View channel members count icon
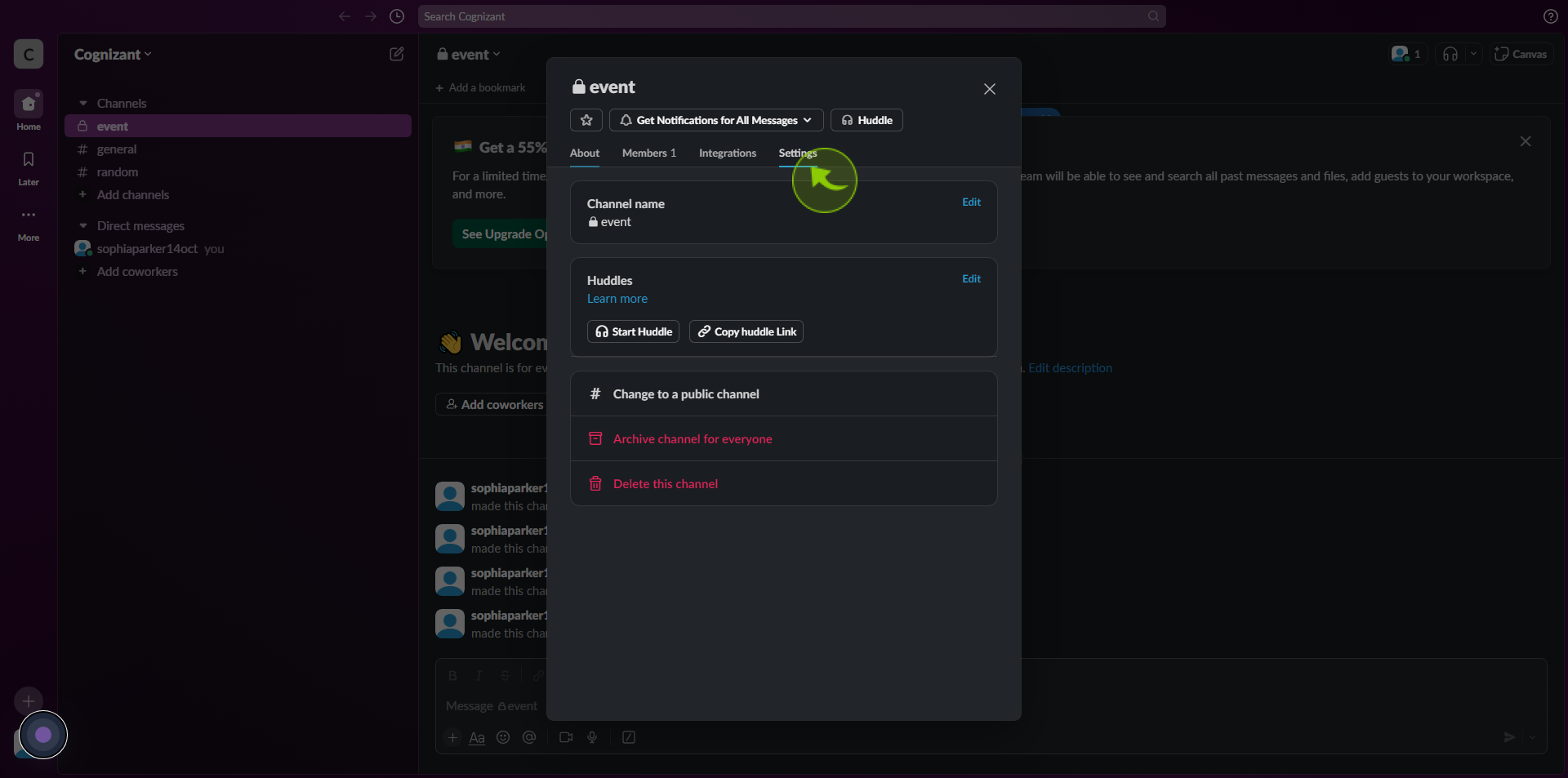Screen dimensions: 1568x778 [1407, 54]
